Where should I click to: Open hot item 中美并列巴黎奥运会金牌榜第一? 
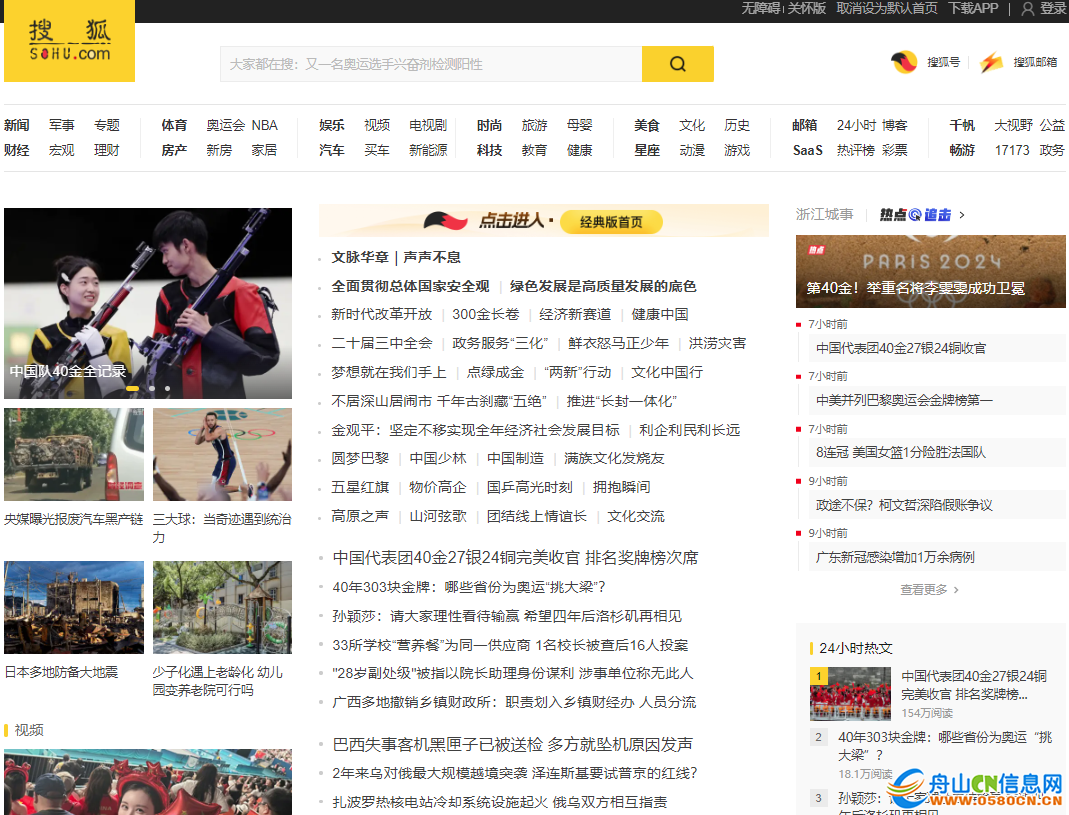coord(904,400)
